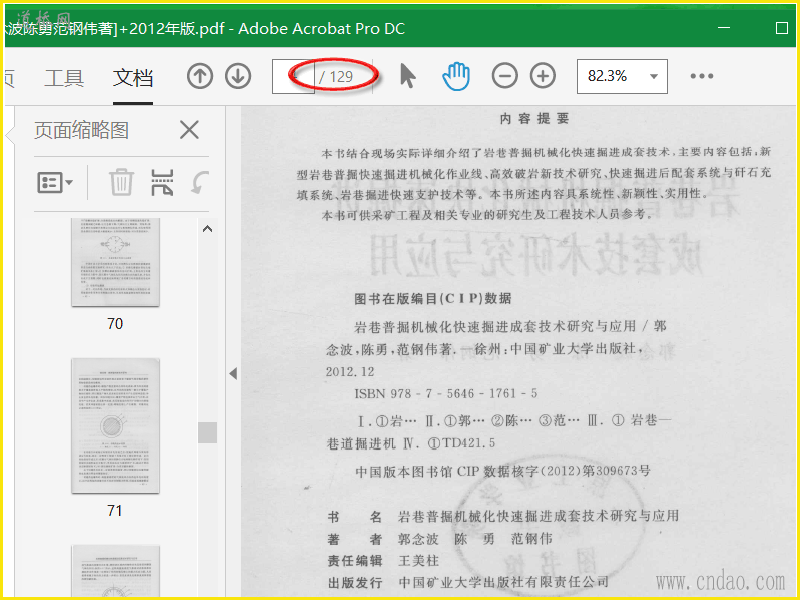Select the page 70 thumbnail
The height and width of the screenshot is (600, 800).
coord(115,262)
